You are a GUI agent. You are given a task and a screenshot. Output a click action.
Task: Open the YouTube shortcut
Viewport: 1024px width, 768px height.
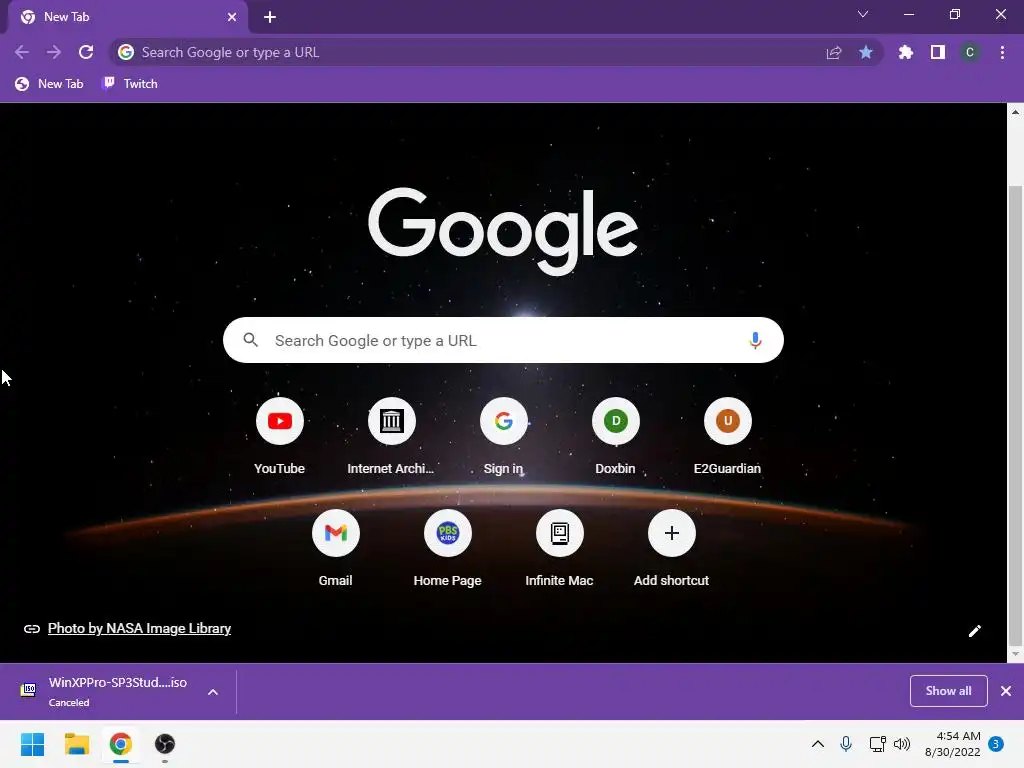pos(280,421)
